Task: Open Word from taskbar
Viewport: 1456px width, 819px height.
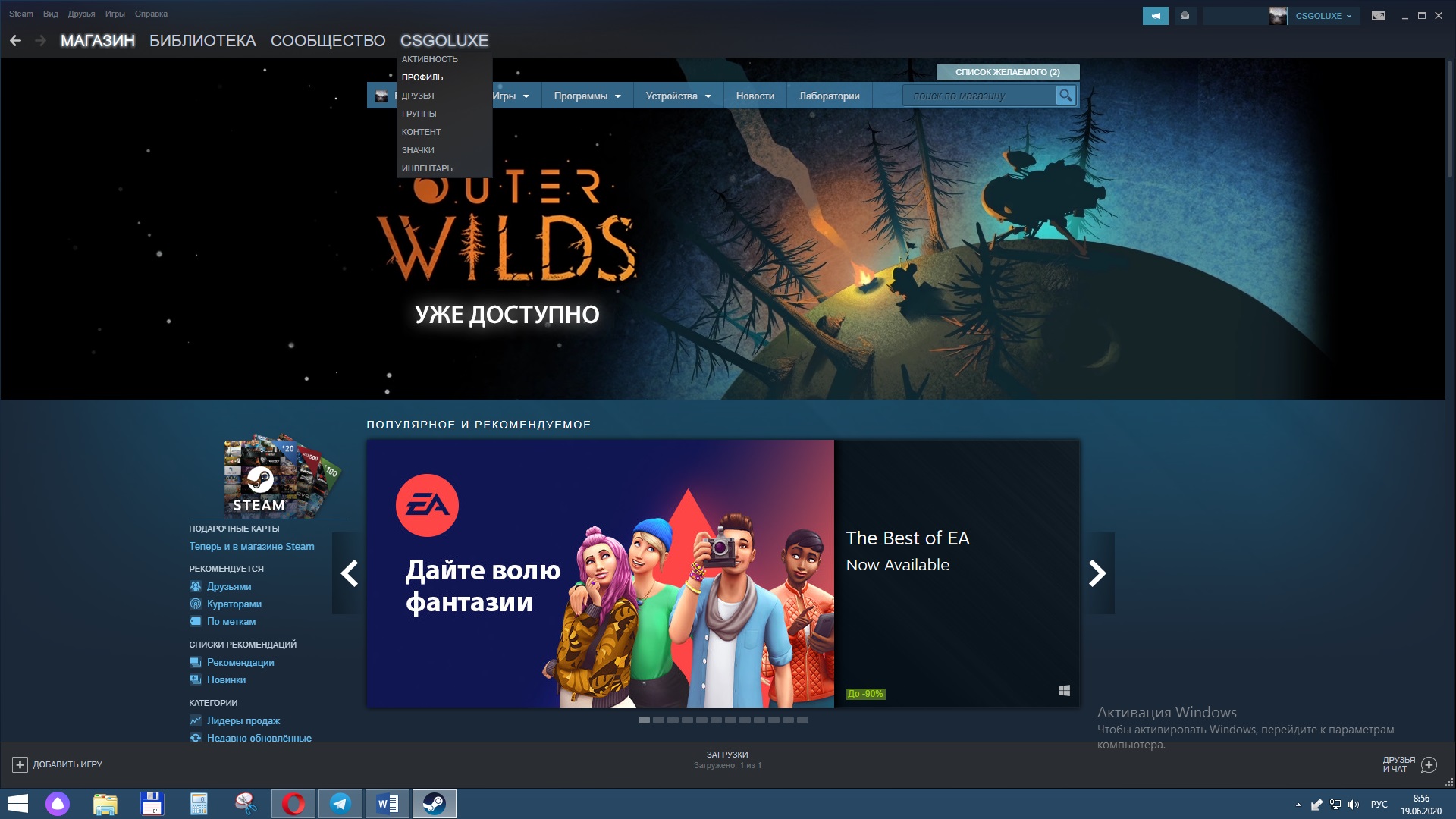Action: (388, 804)
